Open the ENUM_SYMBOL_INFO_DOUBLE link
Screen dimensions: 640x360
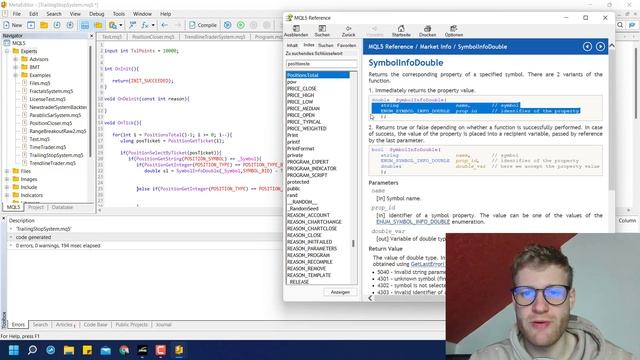click(413, 222)
